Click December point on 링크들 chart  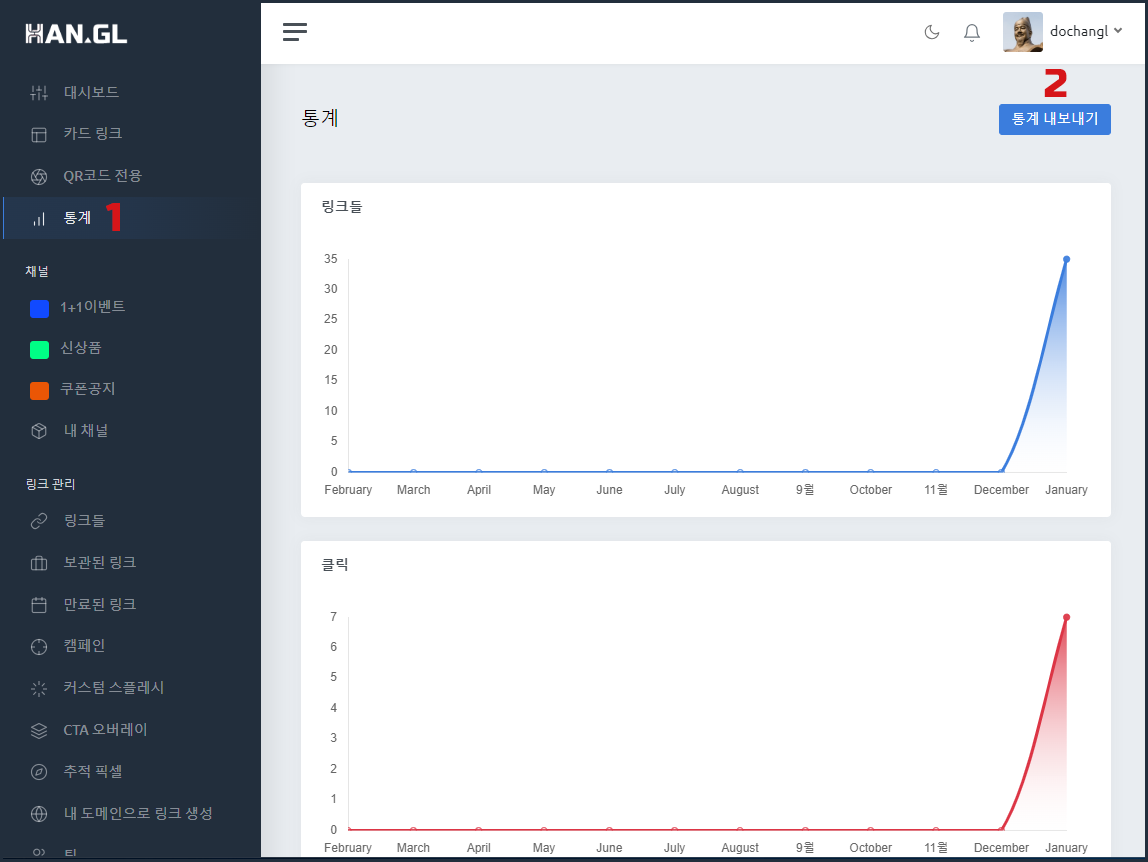click(x=1001, y=472)
